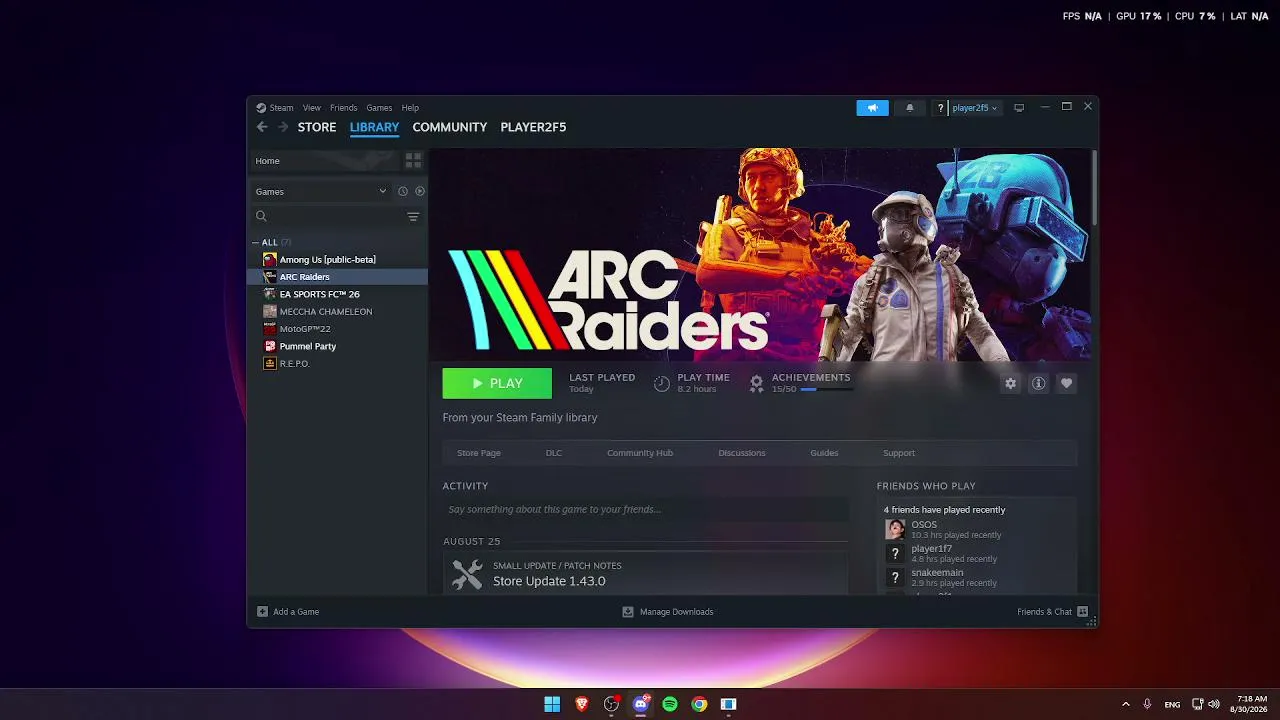Open Windows Start menu
The height and width of the screenshot is (720, 1280).
(x=552, y=704)
